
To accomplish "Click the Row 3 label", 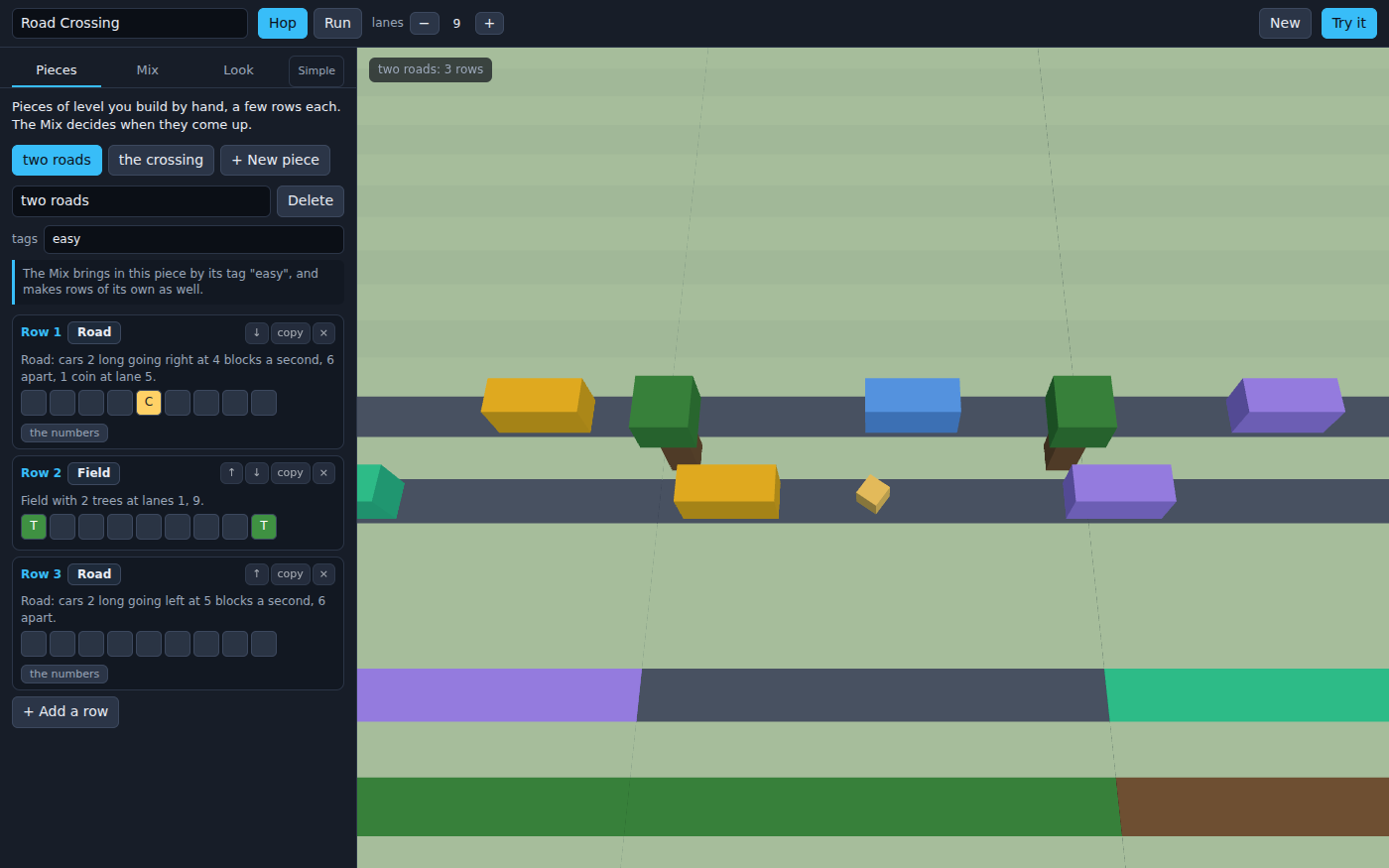I will click(41, 574).
